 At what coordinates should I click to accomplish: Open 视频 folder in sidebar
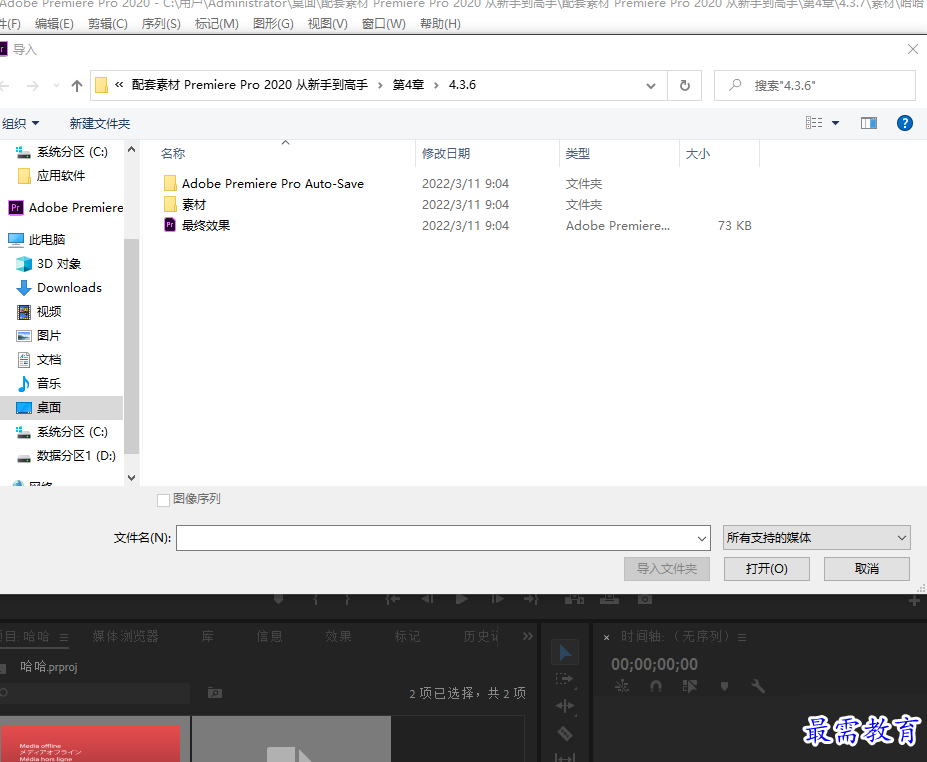coord(39,312)
